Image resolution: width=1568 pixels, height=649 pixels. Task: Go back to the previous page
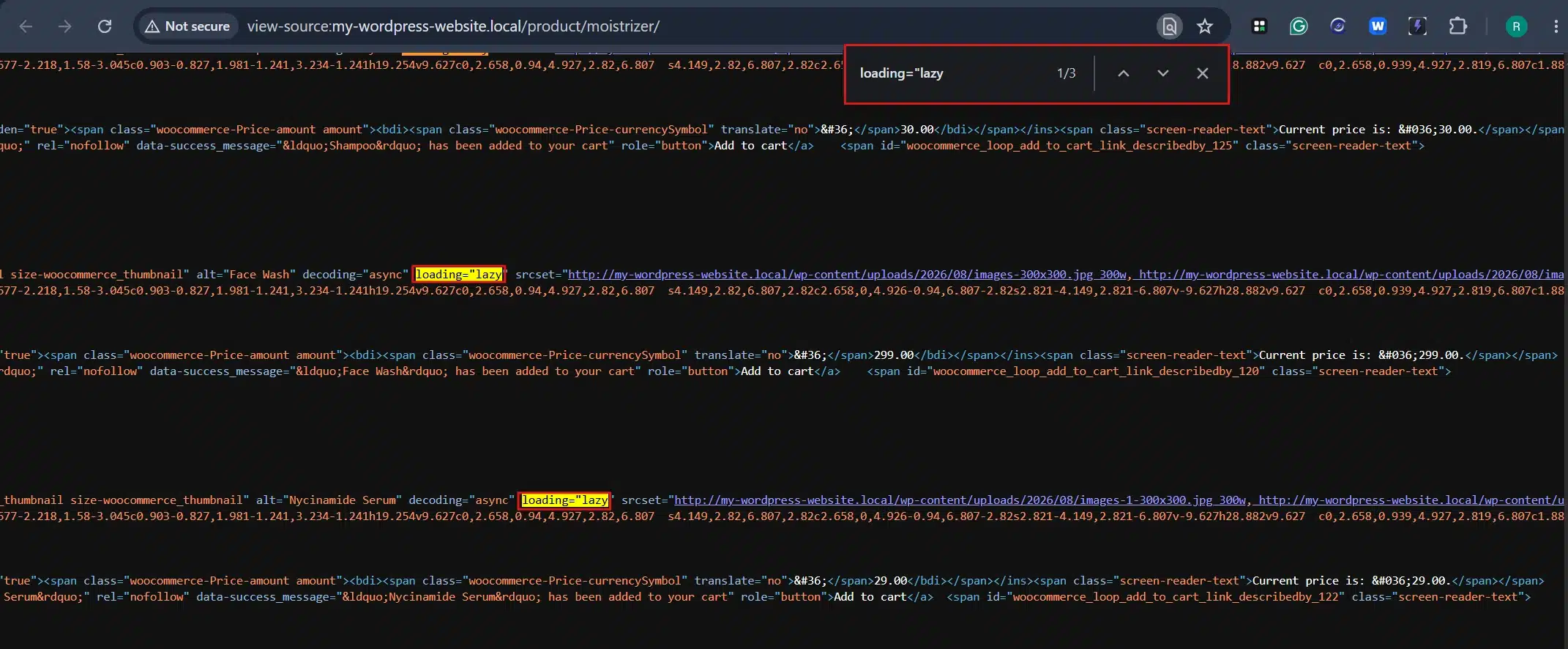(26, 26)
